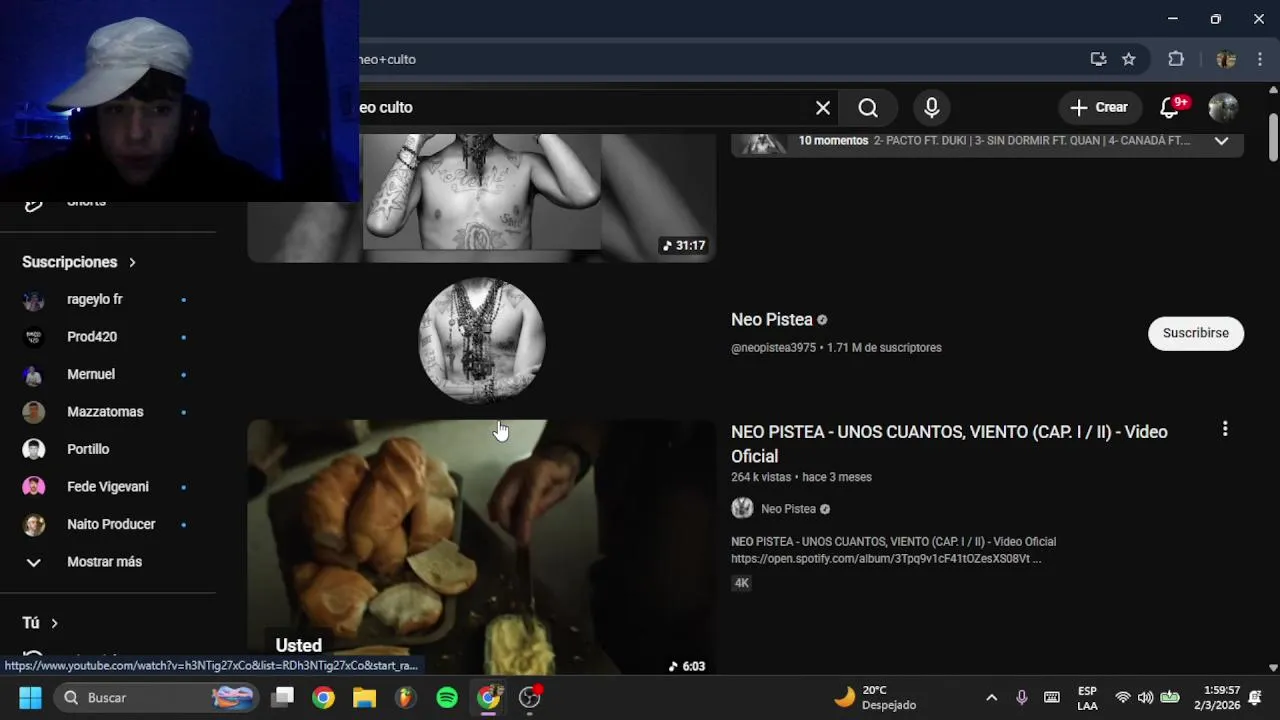Open the volume tray icon
1280x720 pixels.
coord(1145,697)
